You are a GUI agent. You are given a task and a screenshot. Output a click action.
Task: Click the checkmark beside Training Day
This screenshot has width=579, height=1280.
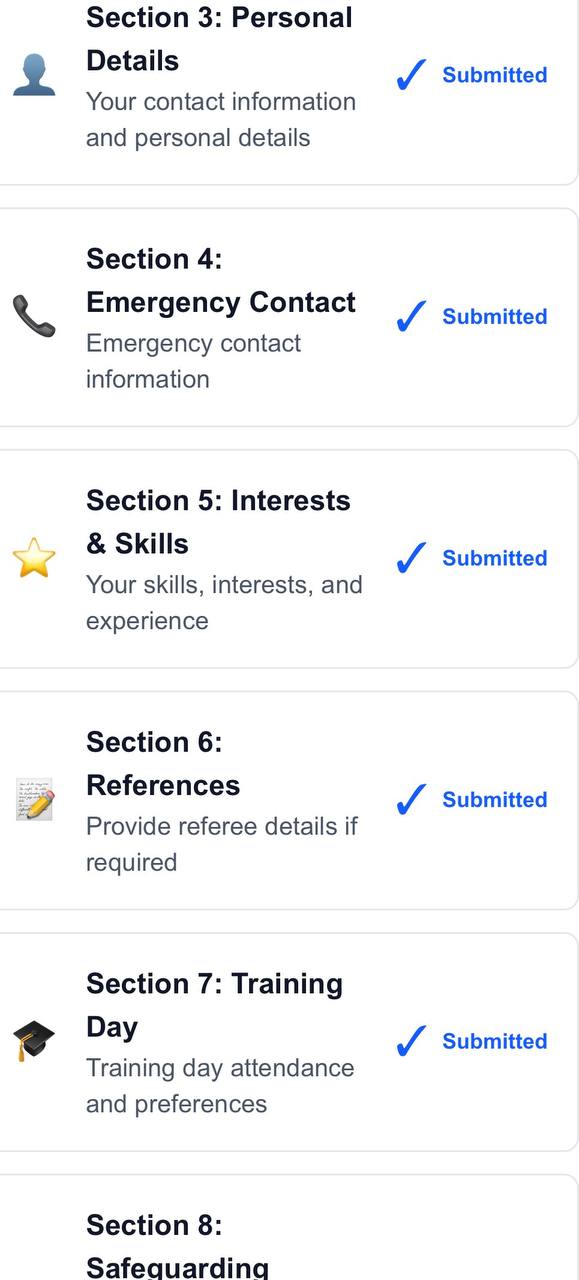410,1040
